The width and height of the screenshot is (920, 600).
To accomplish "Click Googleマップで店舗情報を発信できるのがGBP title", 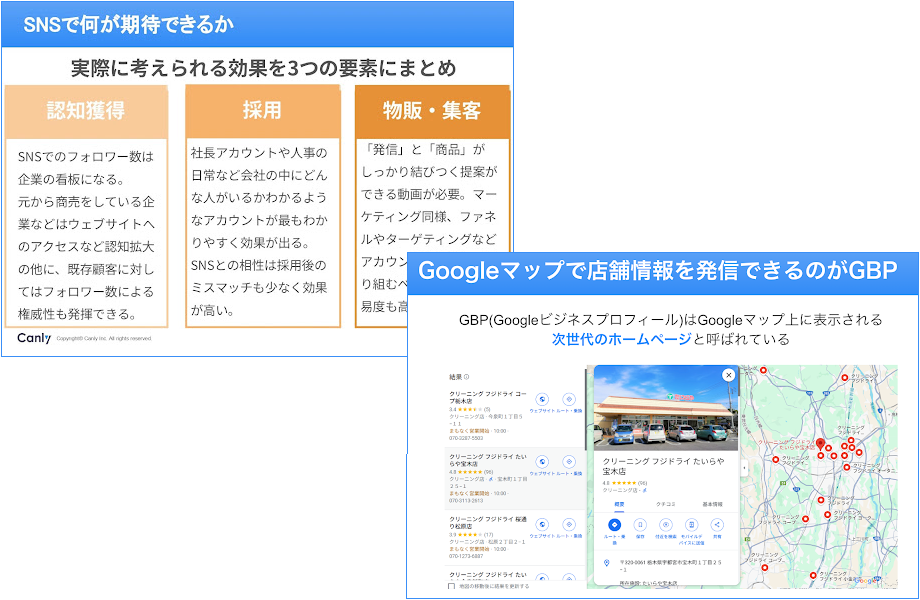I will tap(658, 271).
